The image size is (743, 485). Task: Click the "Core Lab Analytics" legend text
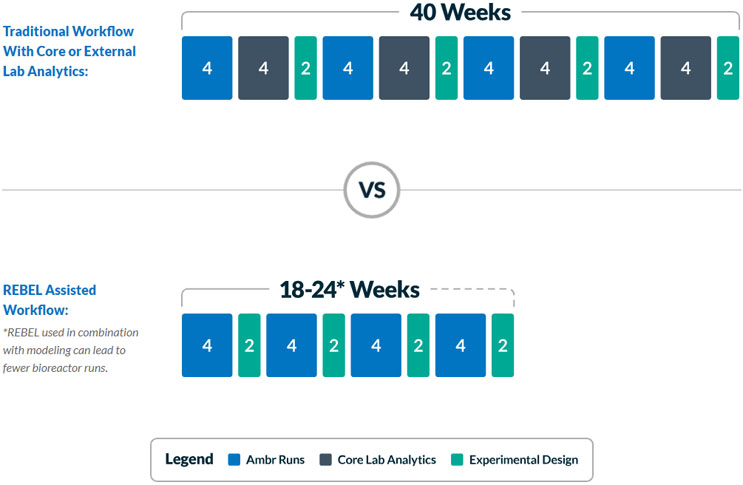(386, 460)
